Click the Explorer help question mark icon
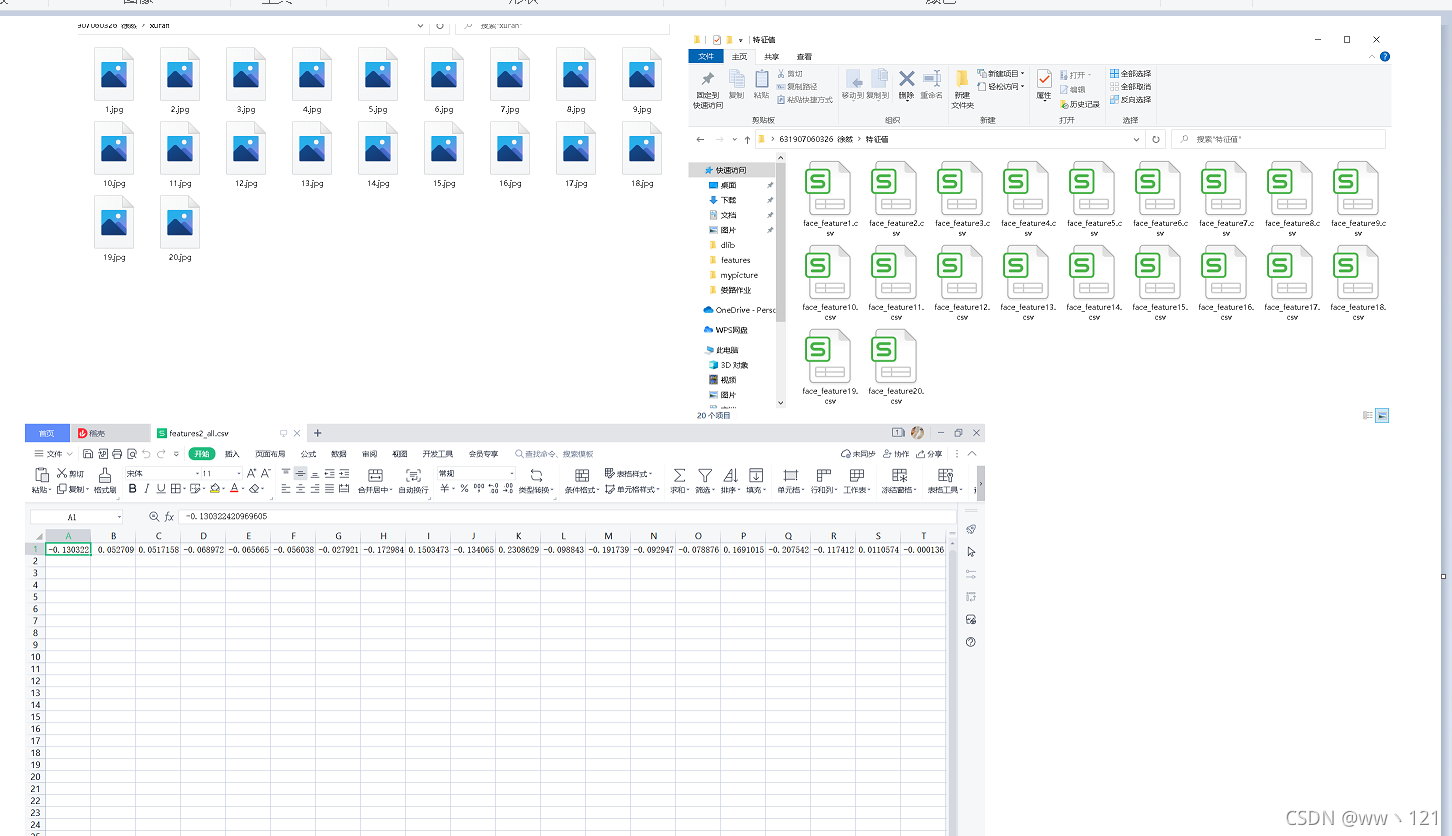This screenshot has height=836, width=1452. (x=1384, y=57)
